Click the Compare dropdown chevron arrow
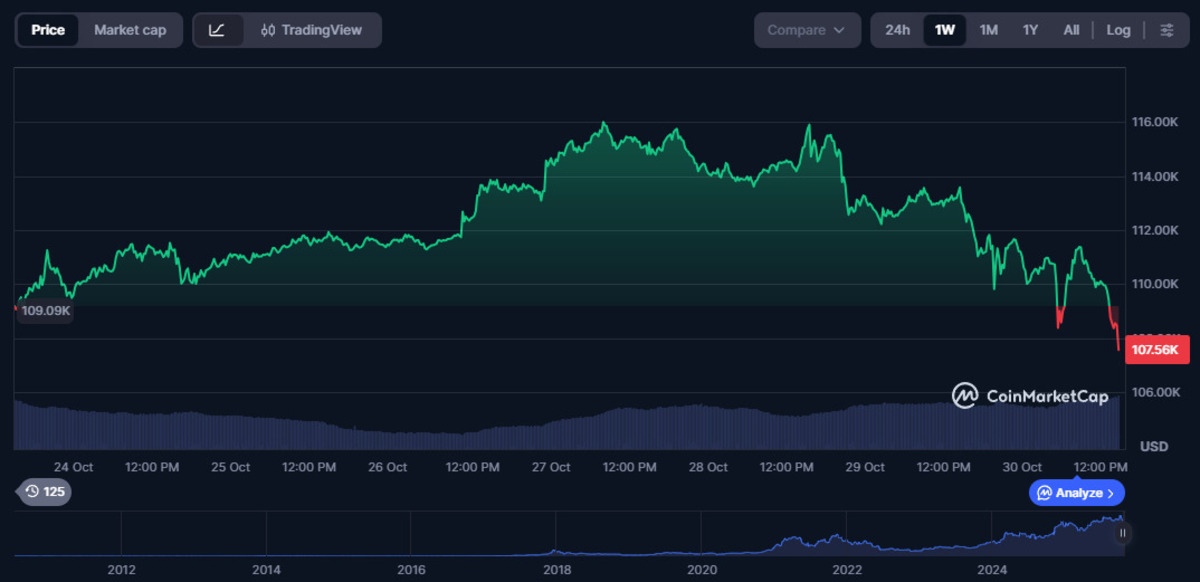 coord(838,30)
